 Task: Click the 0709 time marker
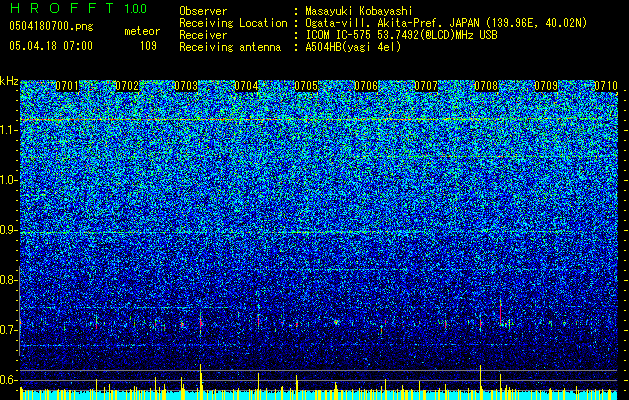point(546,86)
